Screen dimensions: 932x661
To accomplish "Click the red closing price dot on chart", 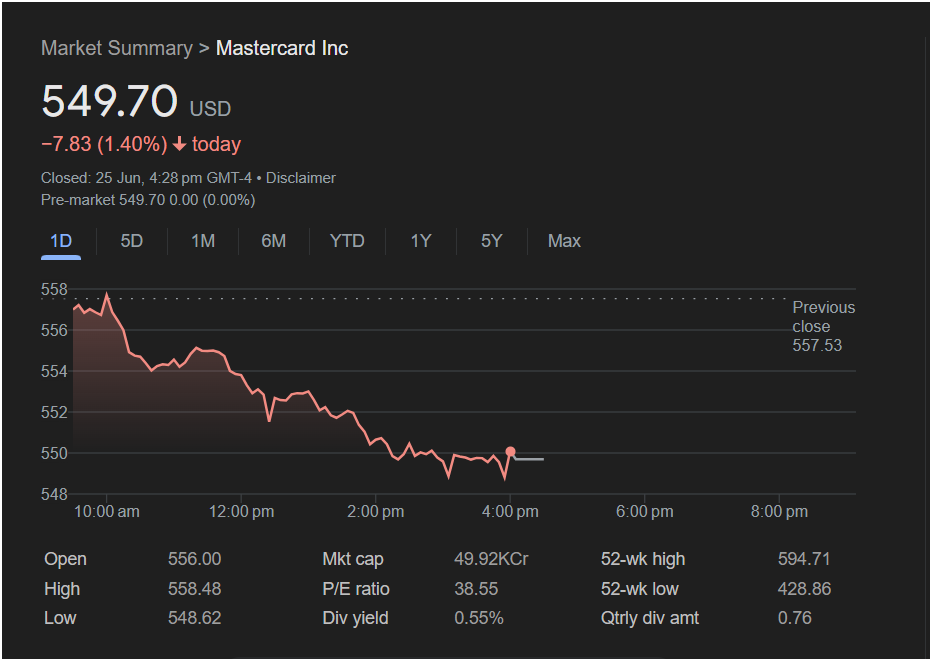I will tap(510, 452).
